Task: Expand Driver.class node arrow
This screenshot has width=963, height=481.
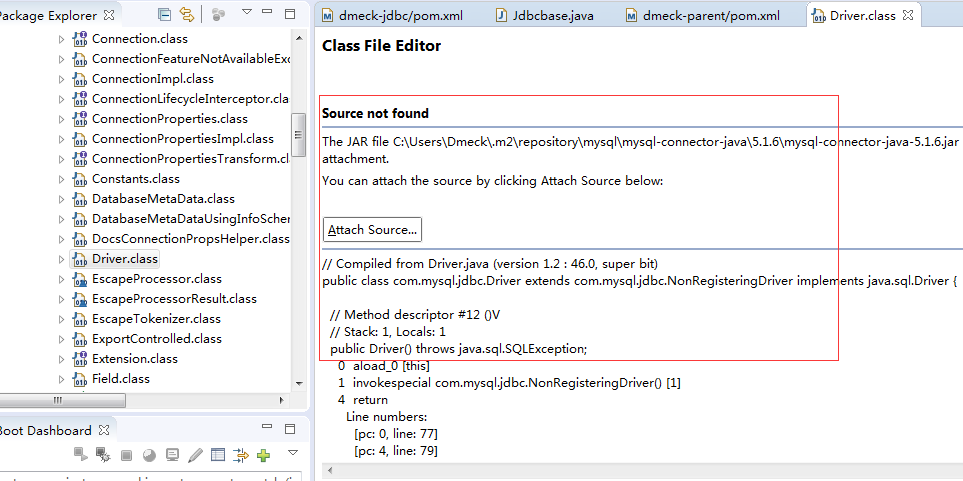Action: [x=61, y=259]
